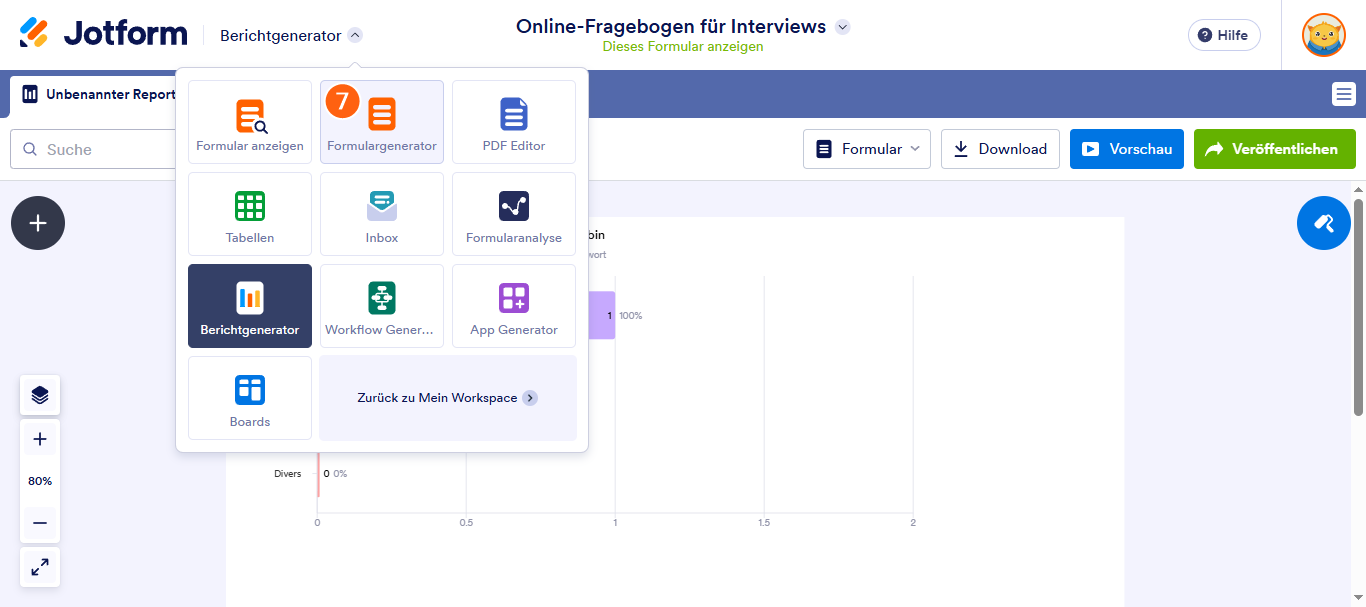Image resolution: width=1366 pixels, height=607 pixels.
Task: Toggle fullscreen with the expand arrows icon
Action: pyautogui.click(x=40, y=567)
